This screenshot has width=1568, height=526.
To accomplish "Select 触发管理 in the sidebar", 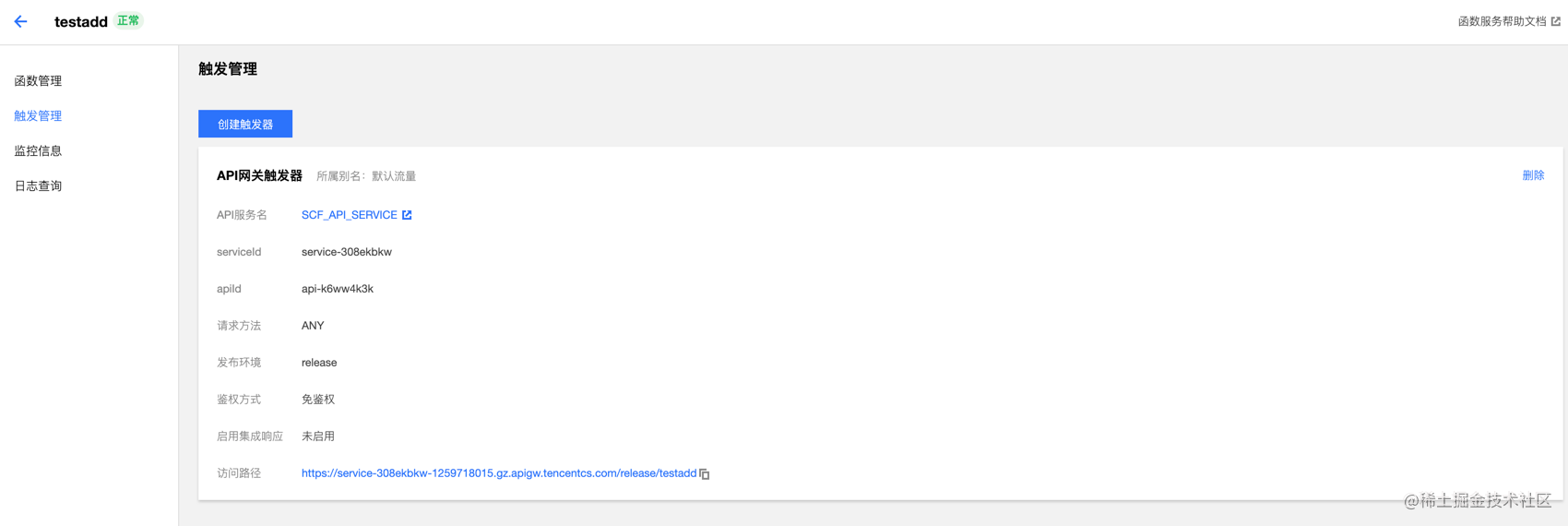I will point(38,116).
